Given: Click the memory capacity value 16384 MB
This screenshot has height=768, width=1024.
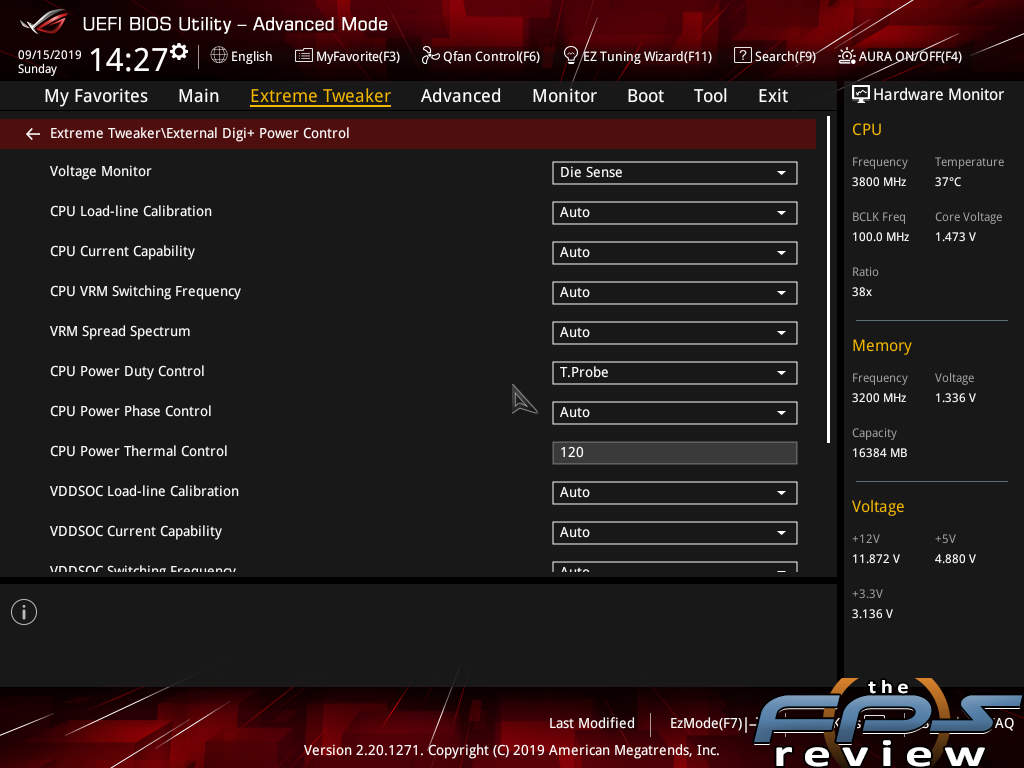Looking at the screenshot, I should tap(880, 453).
